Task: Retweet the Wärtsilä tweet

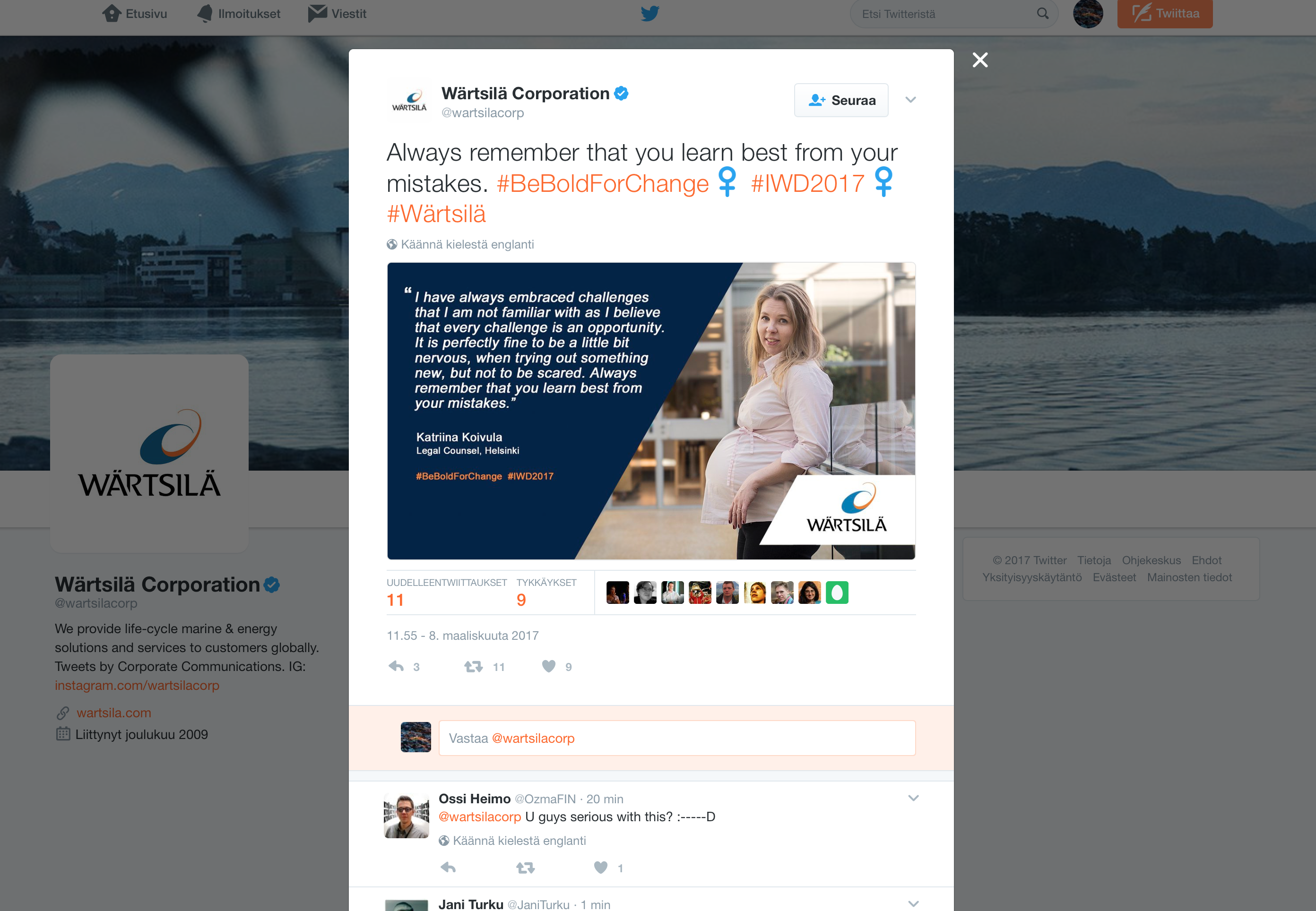Action: [x=473, y=666]
